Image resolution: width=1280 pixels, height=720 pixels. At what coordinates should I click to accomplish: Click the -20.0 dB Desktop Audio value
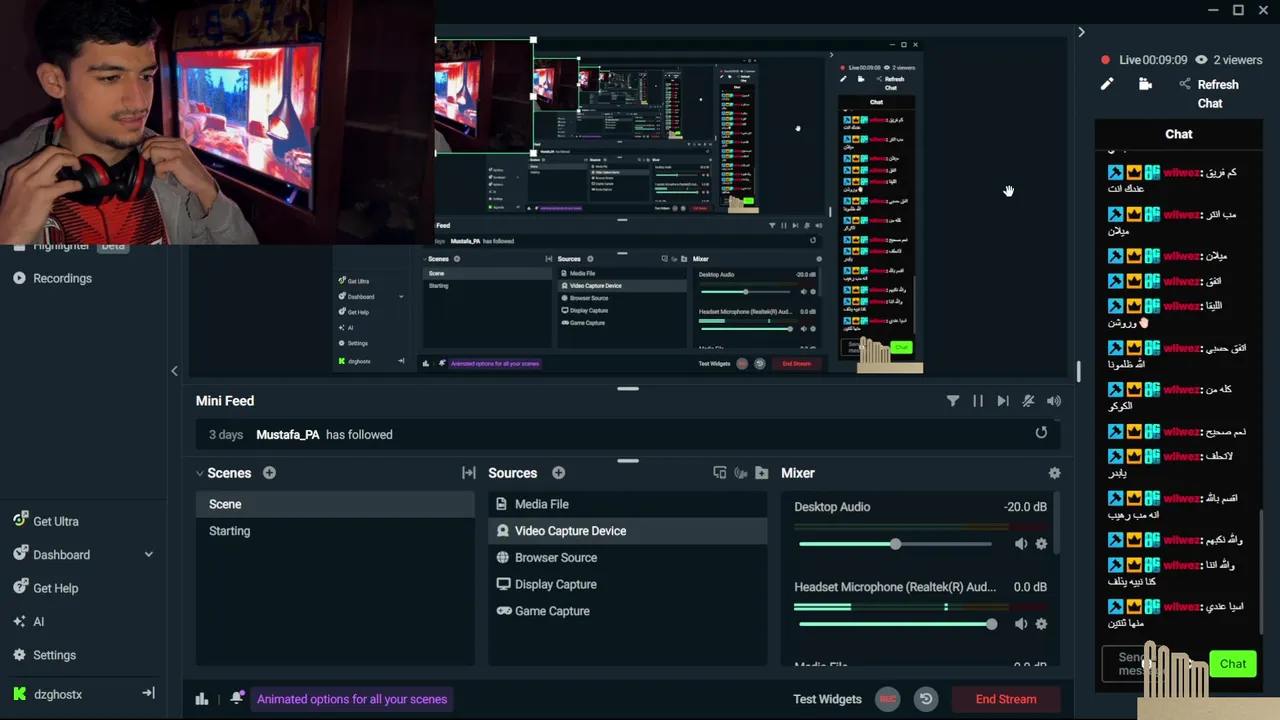(1025, 507)
